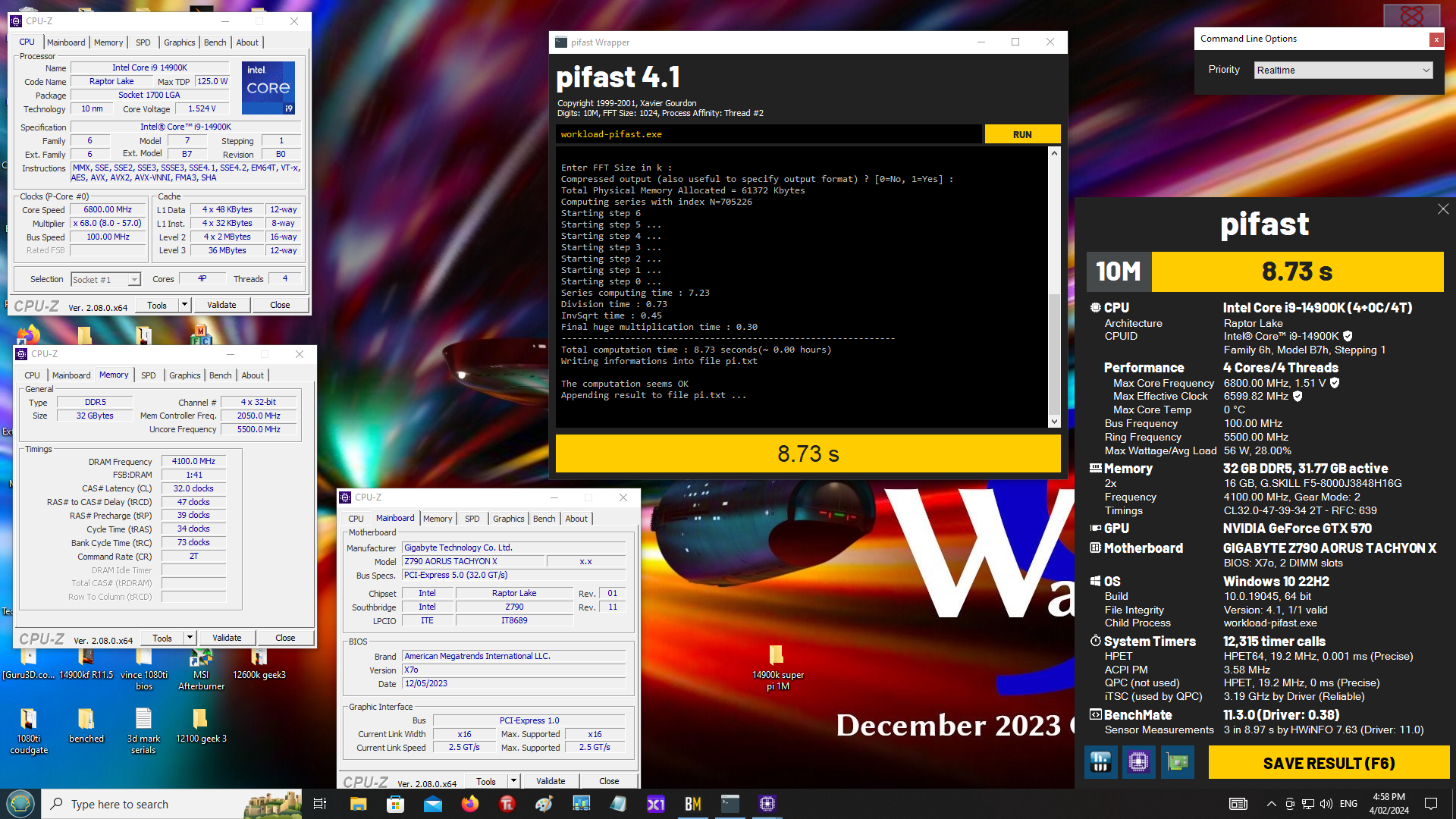Viewport: 1456px width, 819px height.
Task: Open the Priority Realtime dropdown
Action: pyautogui.click(x=1343, y=70)
